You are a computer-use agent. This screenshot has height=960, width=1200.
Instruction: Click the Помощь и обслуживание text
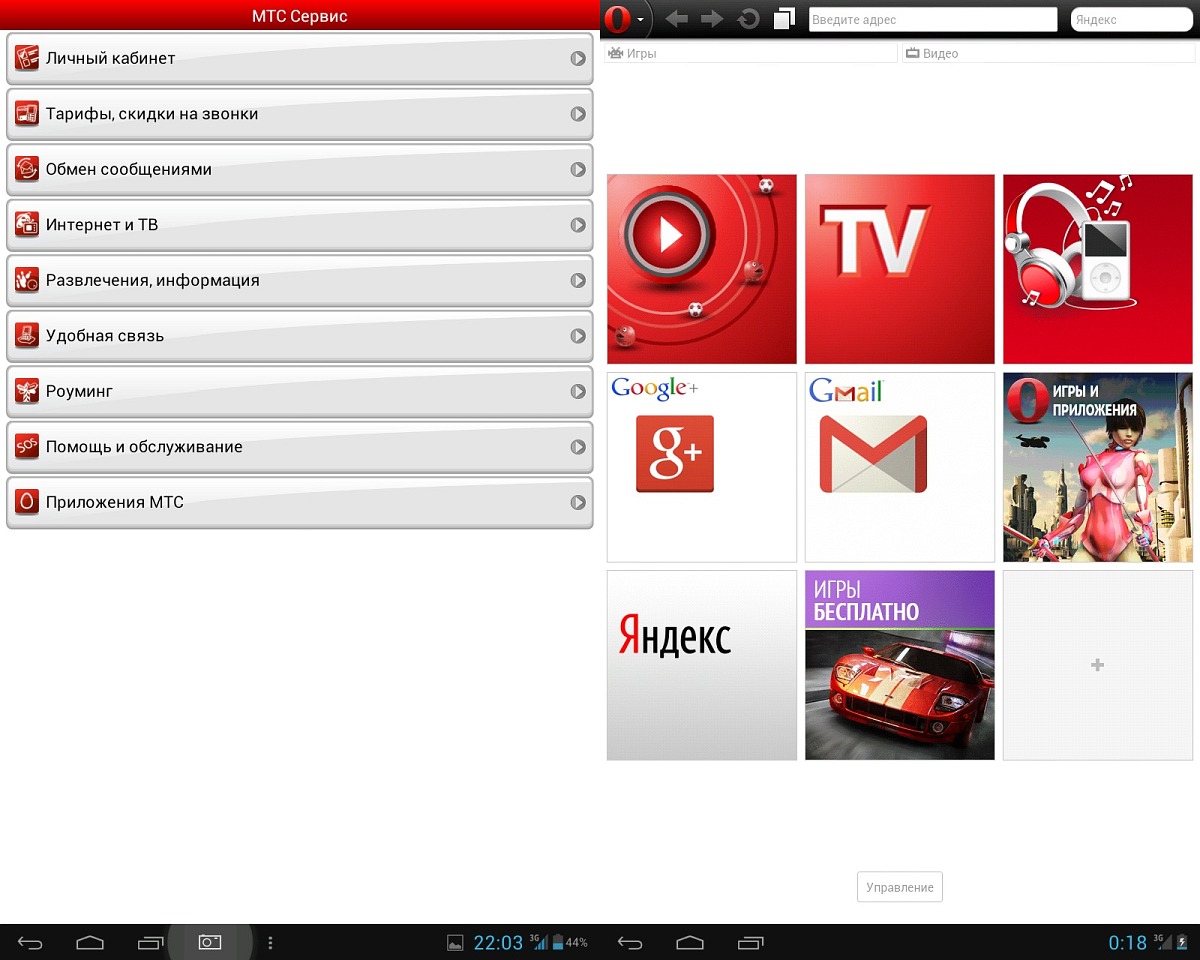144,447
